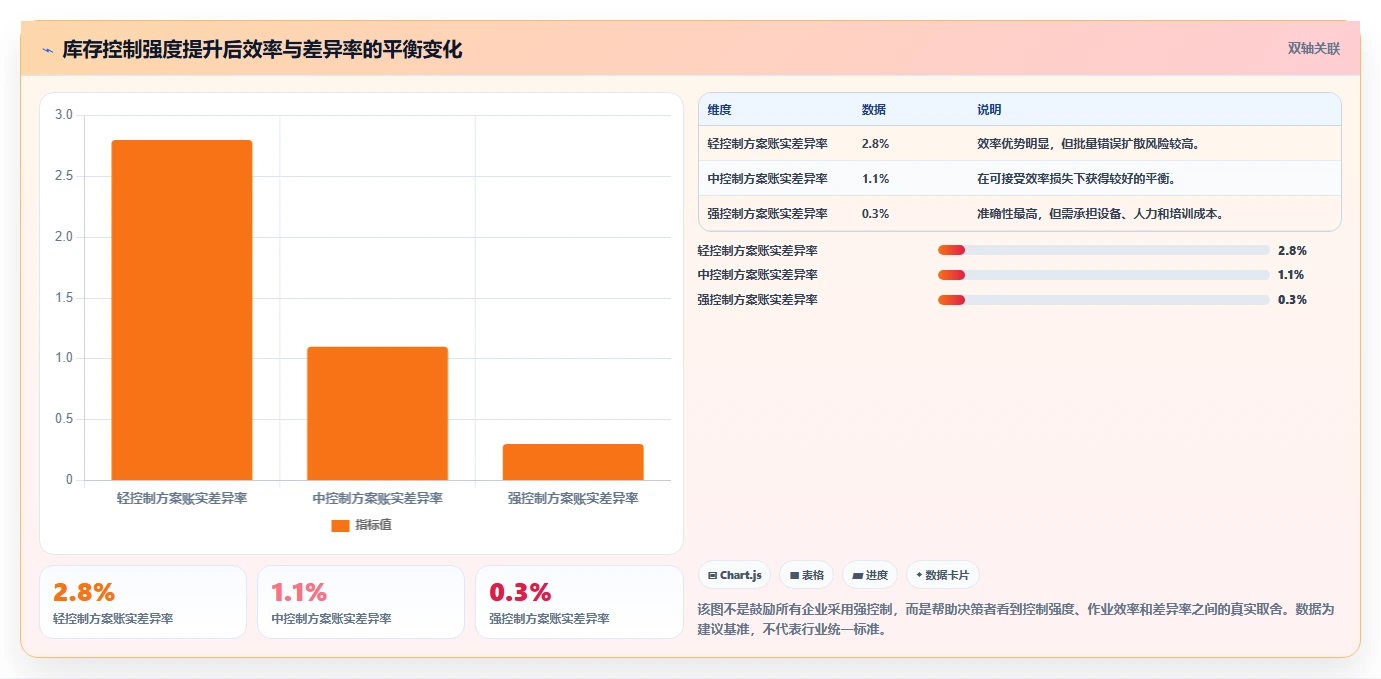Viewport: 1381px width, 679px height.
Task: Click the lightning icon beside the title
Action: [48, 50]
